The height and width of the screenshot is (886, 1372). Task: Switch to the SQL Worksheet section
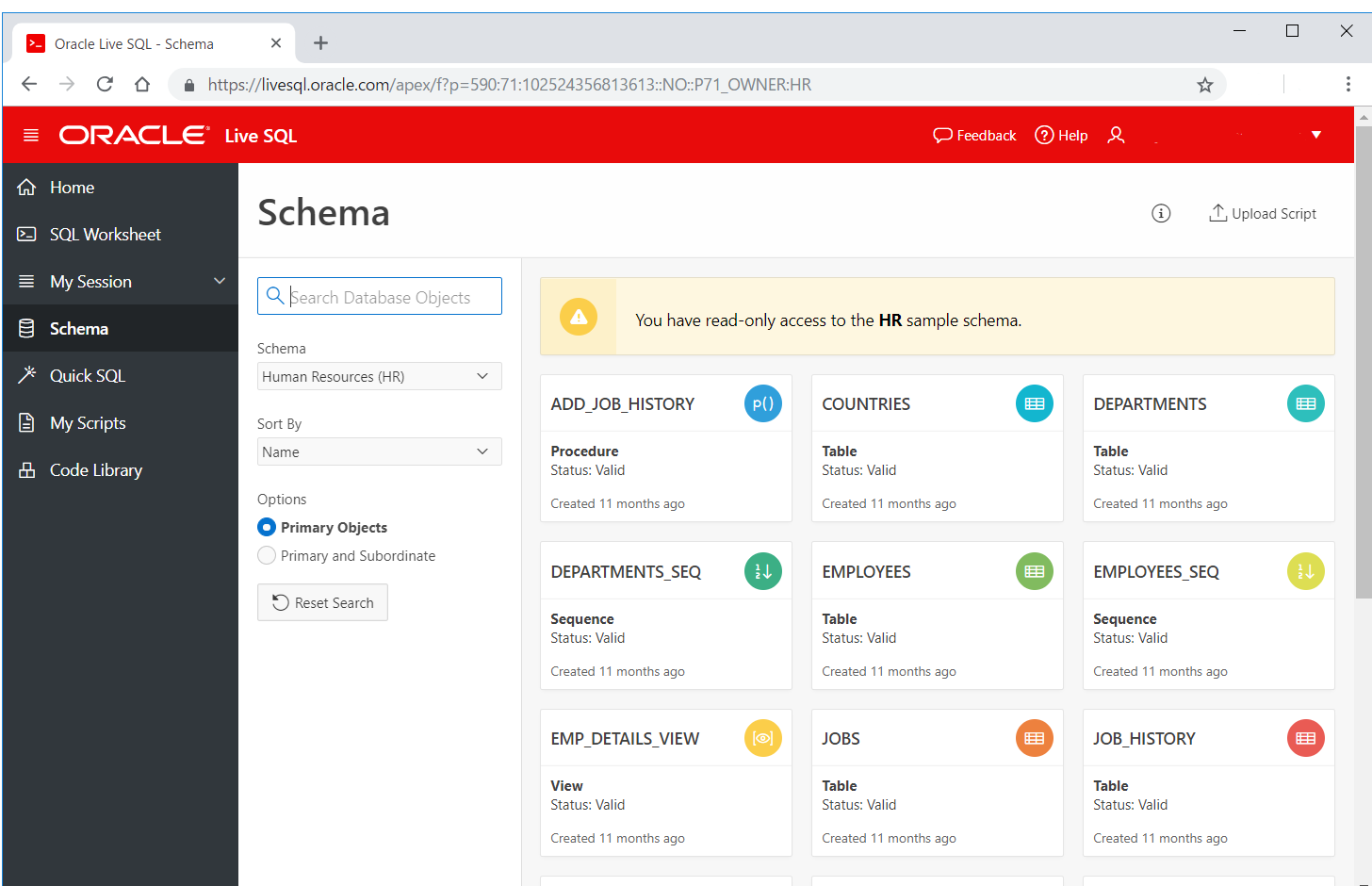point(106,234)
